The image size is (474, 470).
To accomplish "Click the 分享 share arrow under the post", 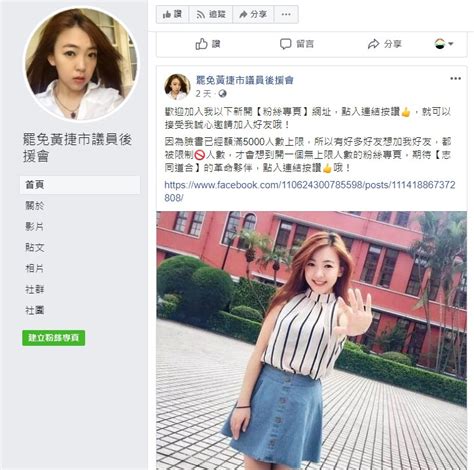I will tap(374, 44).
